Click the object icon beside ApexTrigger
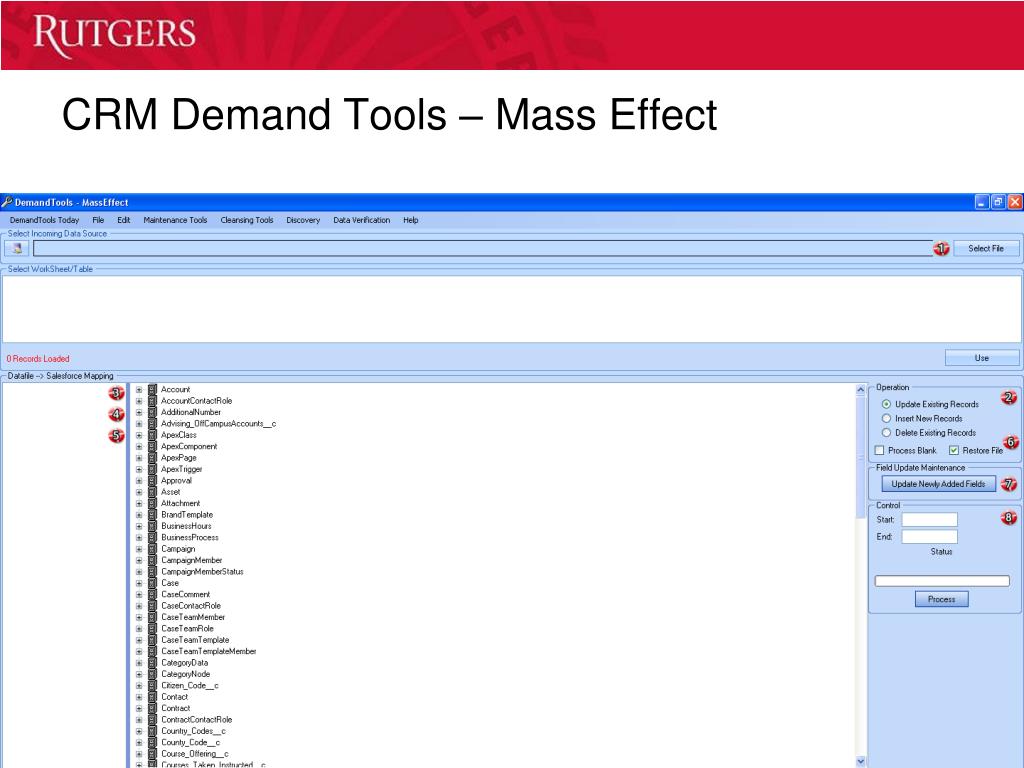The width and height of the screenshot is (1024, 768). point(152,469)
